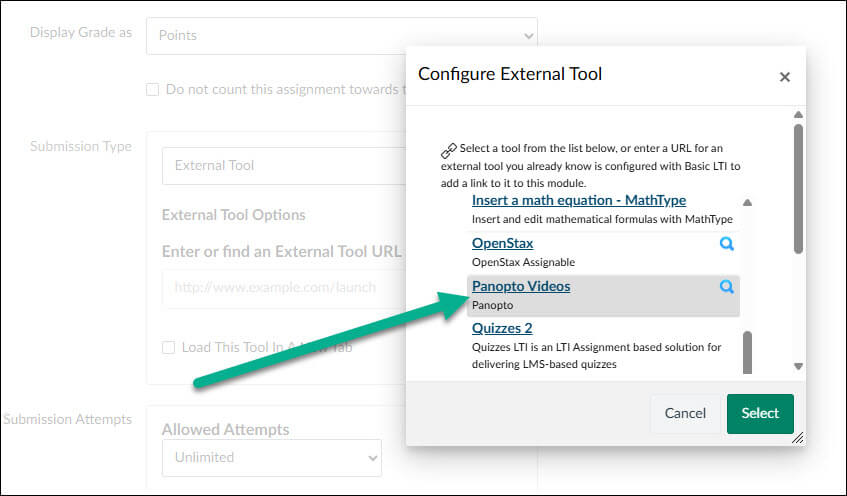This screenshot has height=496, width=847.
Task: Click the link icon beside instructions text
Action: pos(448,150)
